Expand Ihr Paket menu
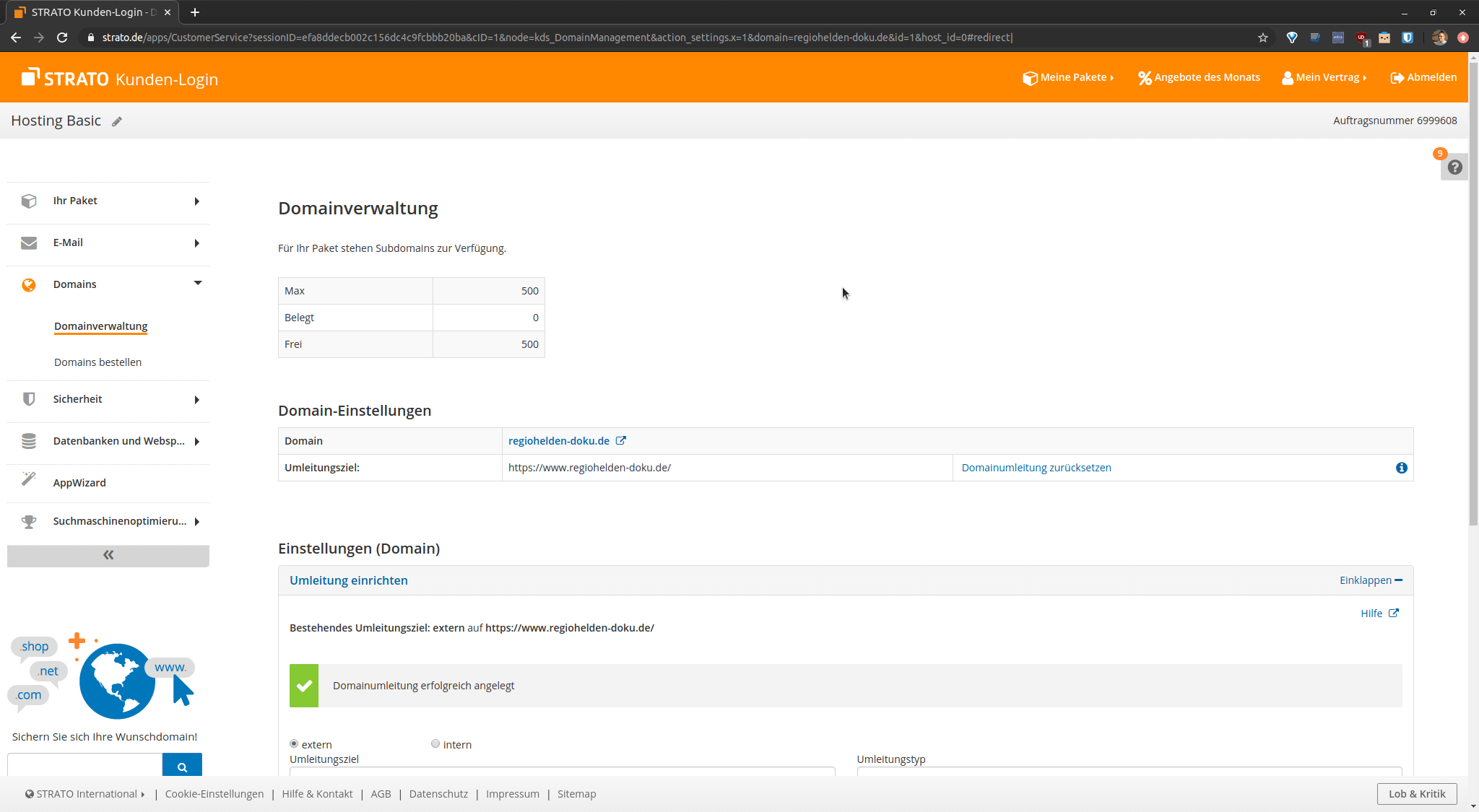The width and height of the screenshot is (1479, 812). click(x=196, y=201)
